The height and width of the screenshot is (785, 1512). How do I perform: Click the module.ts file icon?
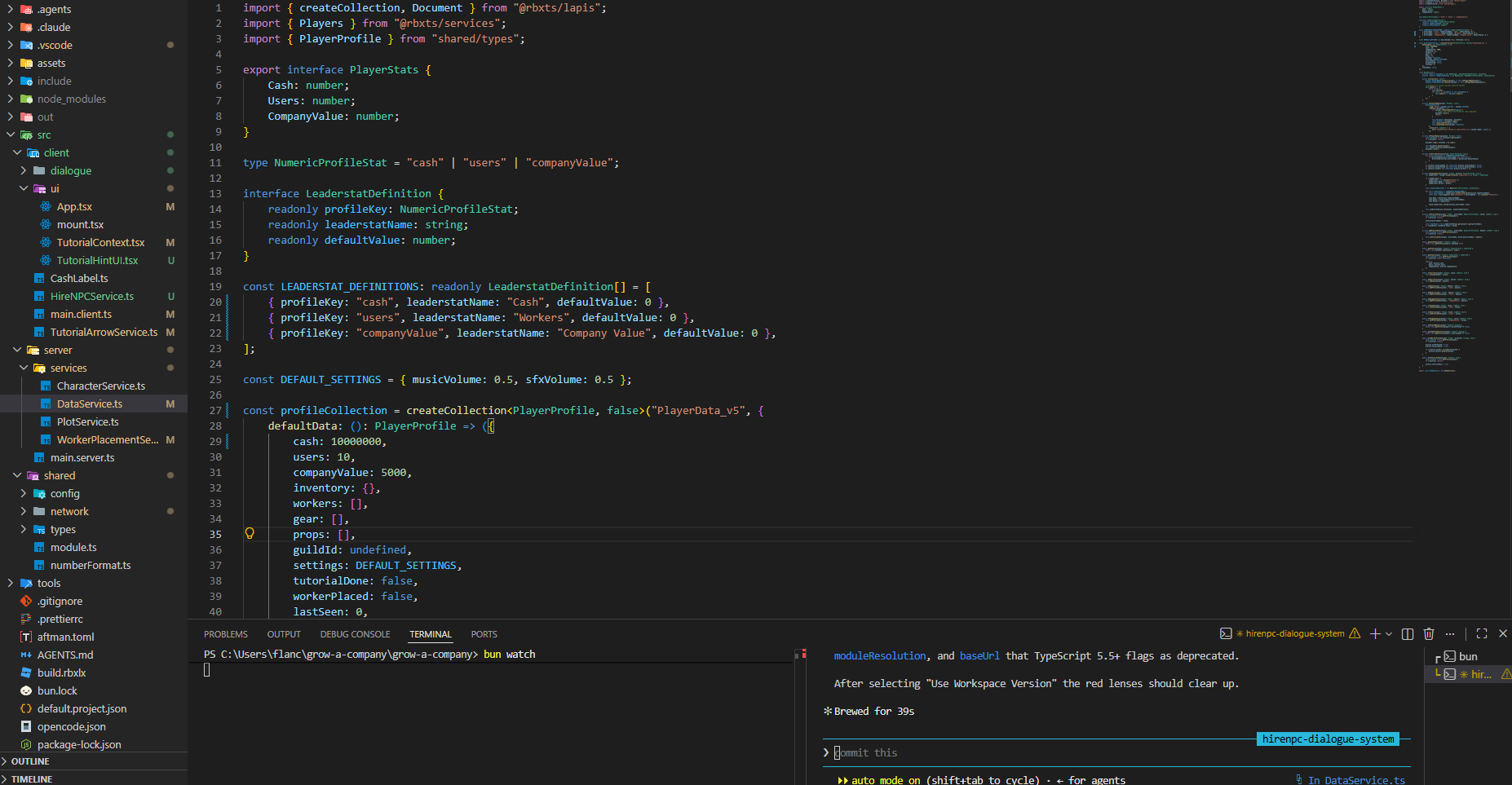click(x=39, y=547)
